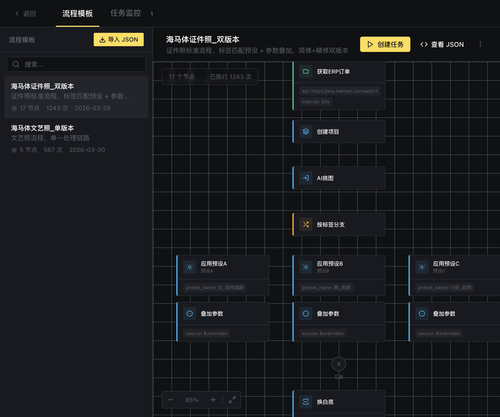Open the 任务监控 tab
Viewport: 500px width, 417px height.
pyautogui.click(x=126, y=13)
